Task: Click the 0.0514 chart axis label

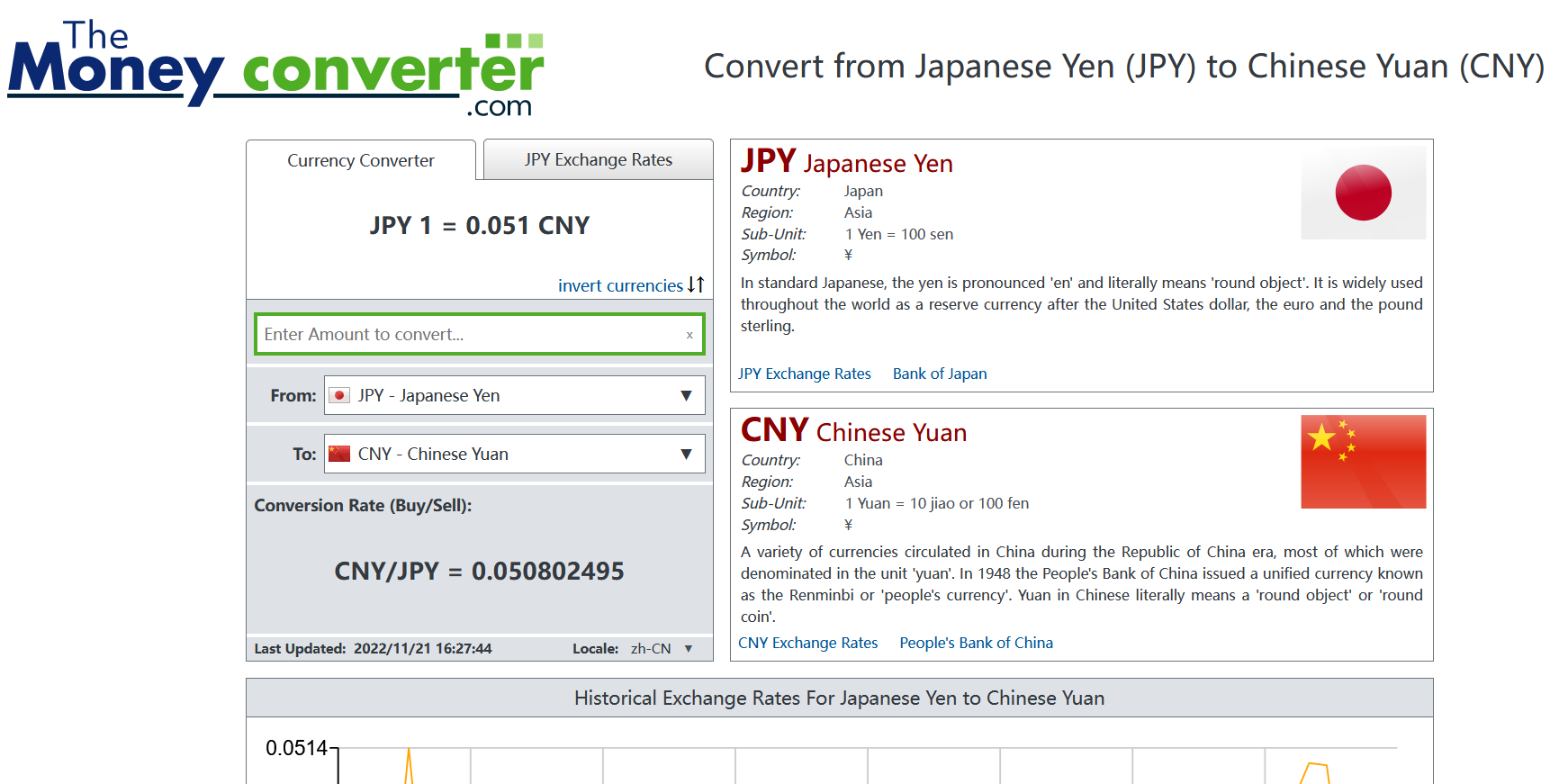Action: [x=296, y=748]
